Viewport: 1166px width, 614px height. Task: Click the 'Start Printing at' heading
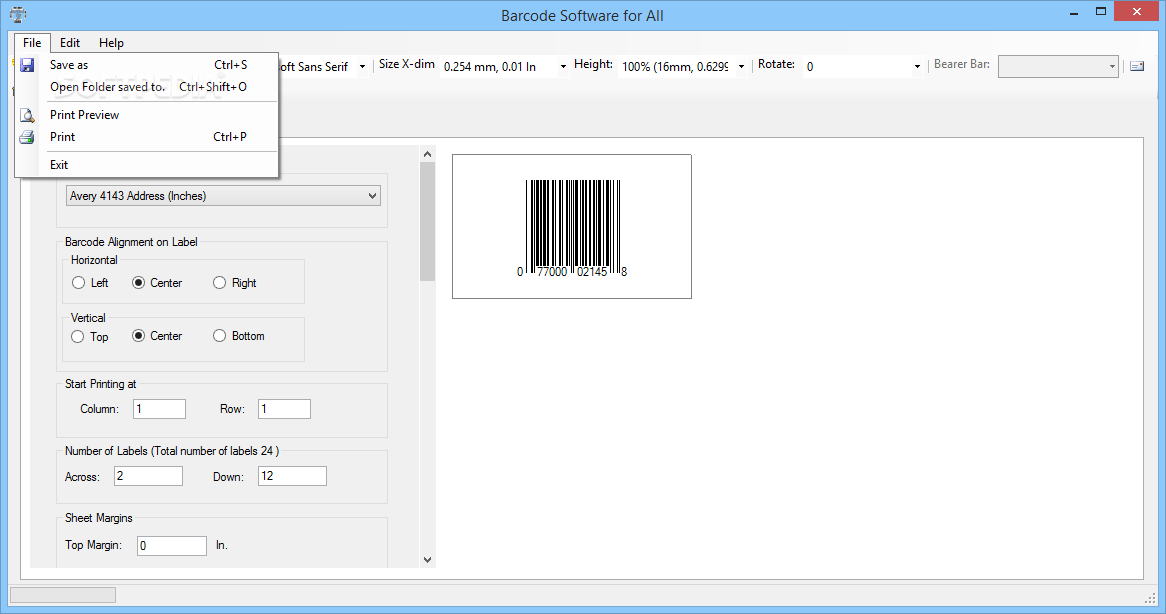(x=100, y=384)
